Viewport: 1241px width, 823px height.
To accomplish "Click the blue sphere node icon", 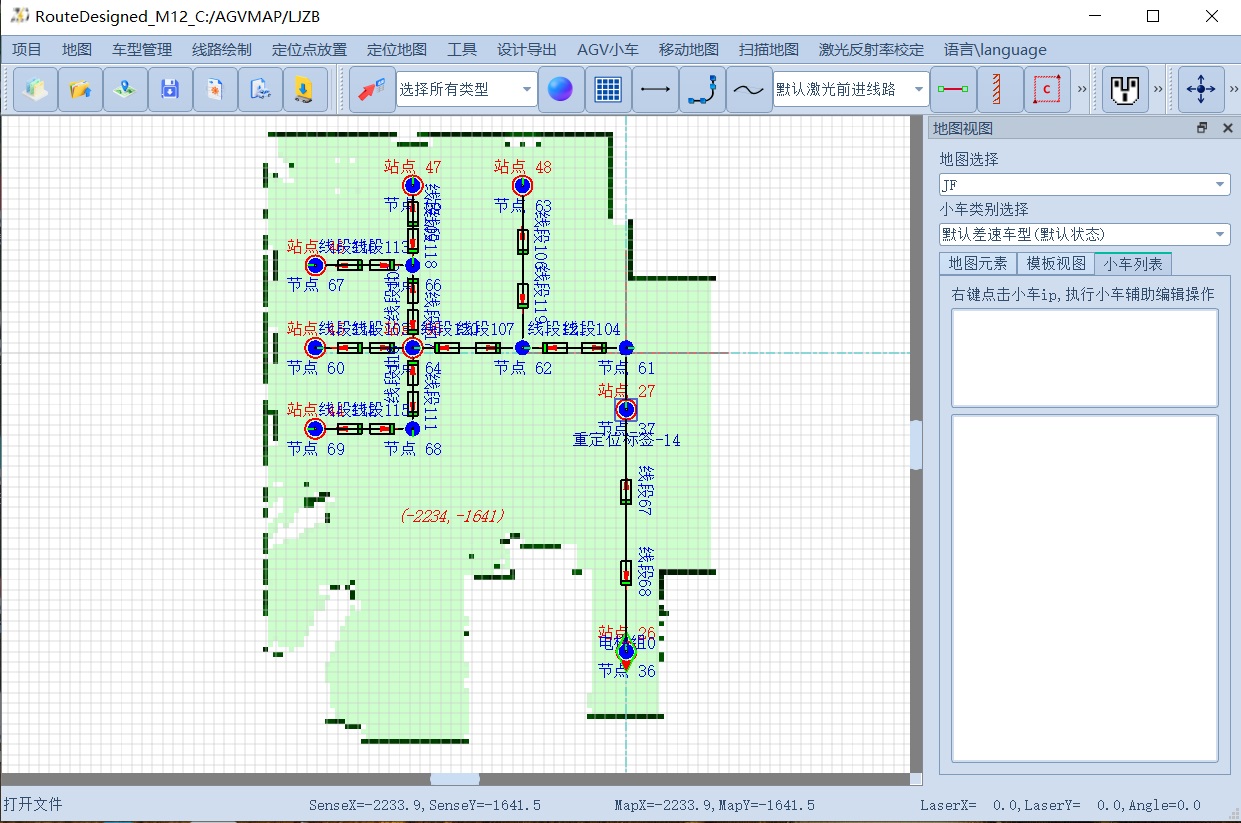I will coord(561,90).
